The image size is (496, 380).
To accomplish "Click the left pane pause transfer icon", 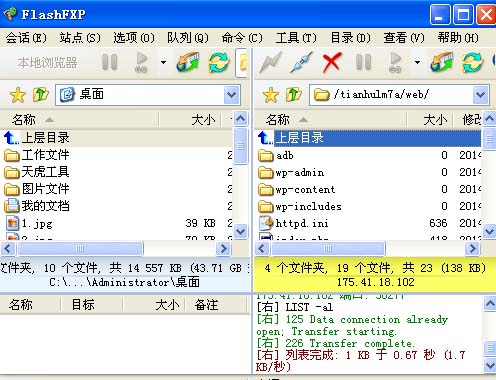I will pos(110,62).
